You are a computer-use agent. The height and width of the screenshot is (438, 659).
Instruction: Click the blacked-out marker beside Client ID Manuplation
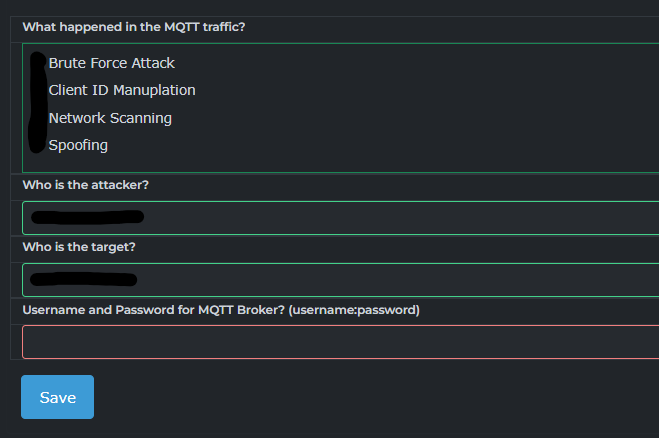(38, 90)
